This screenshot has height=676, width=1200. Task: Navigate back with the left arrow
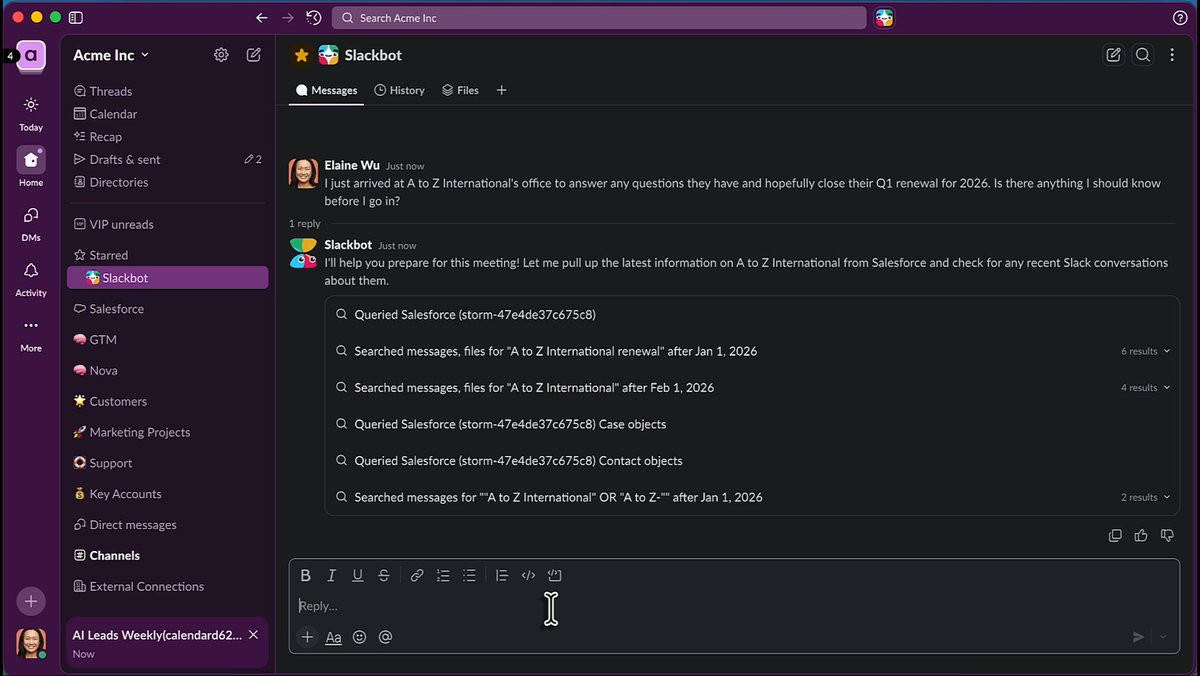coord(262,18)
